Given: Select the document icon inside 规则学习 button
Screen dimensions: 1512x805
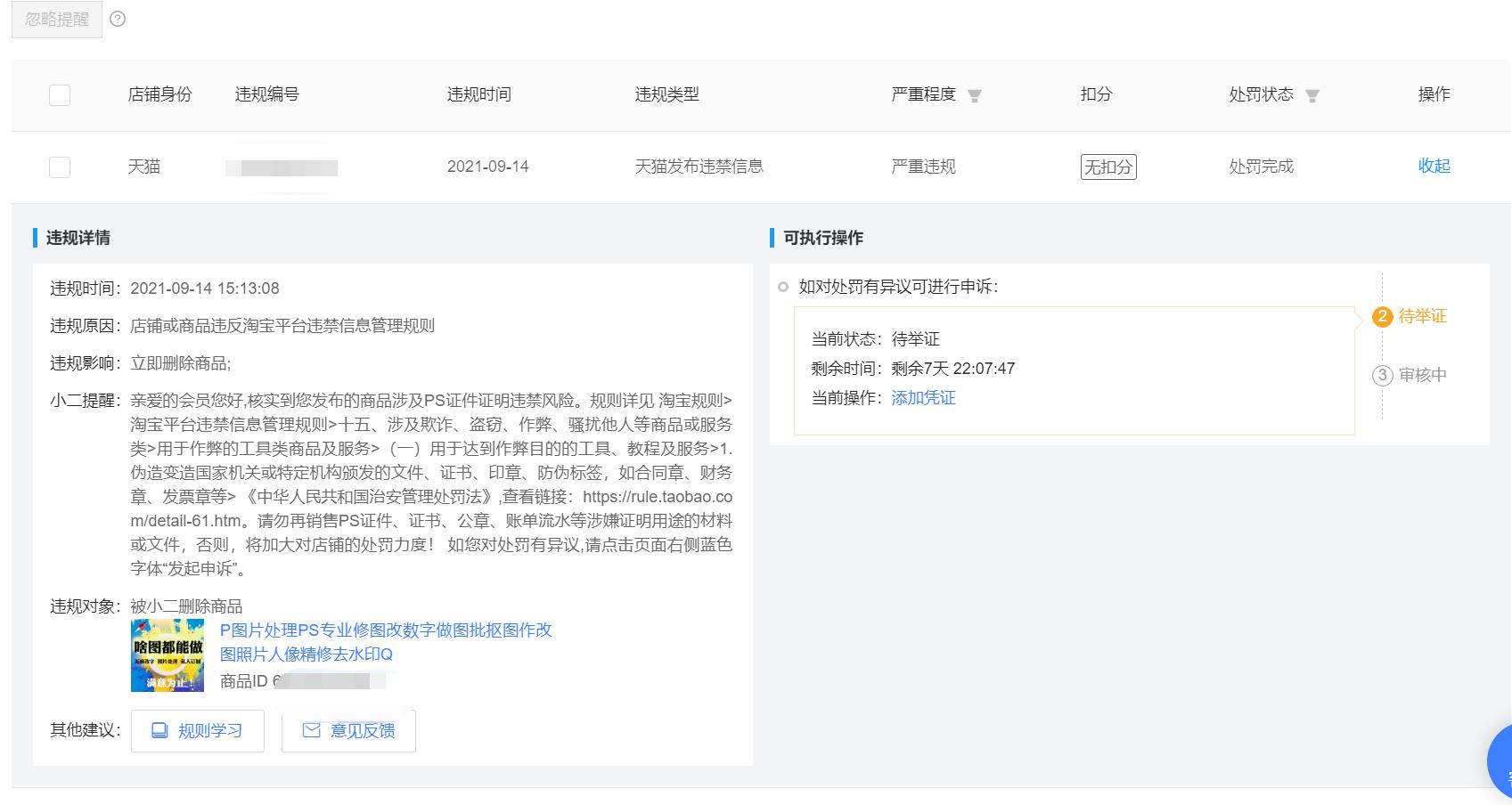Looking at the screenshot, I should coord(159,730).
